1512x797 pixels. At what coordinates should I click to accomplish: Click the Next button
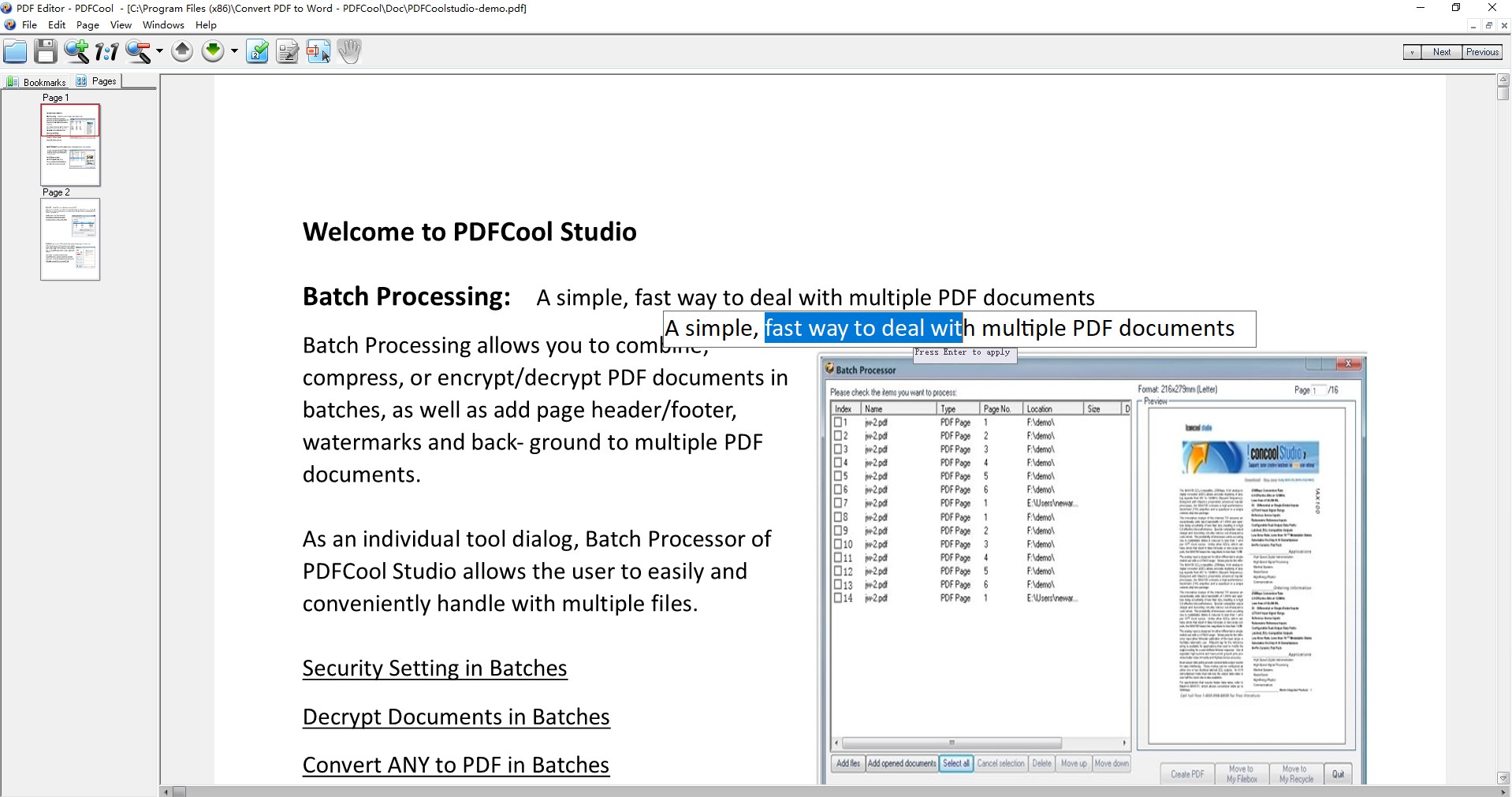point(1442,52)
